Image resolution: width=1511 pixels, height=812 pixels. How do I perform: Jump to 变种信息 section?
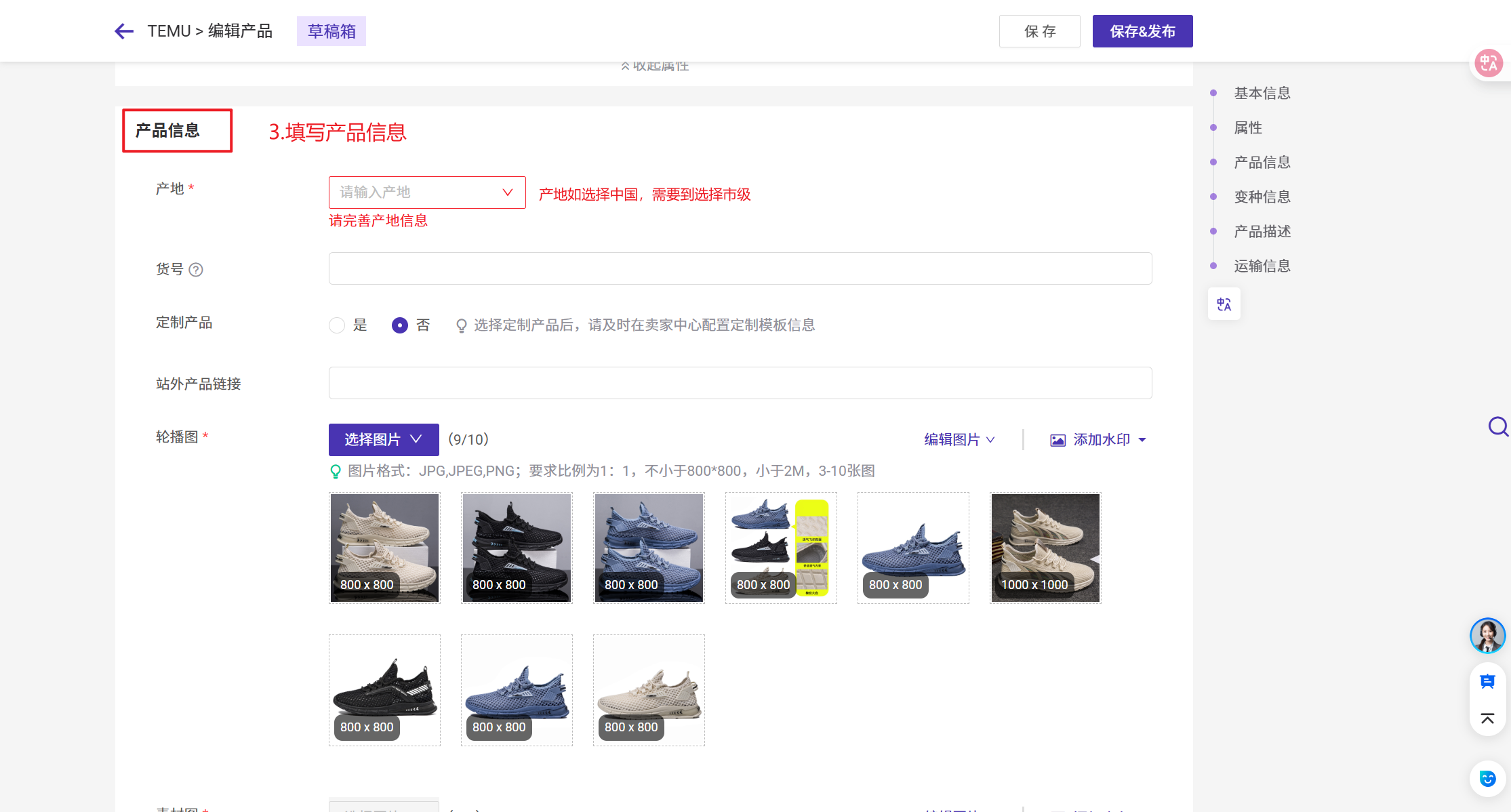(1262, 197)
